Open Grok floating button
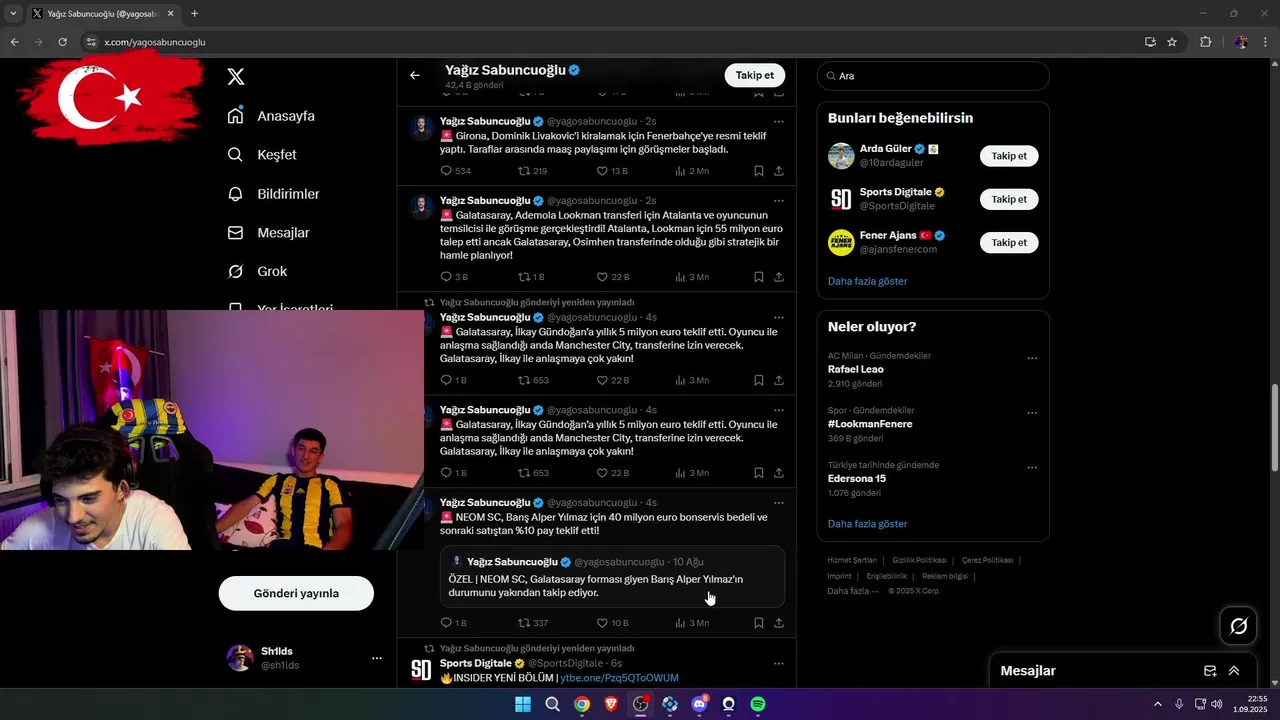The image size is (1280, 720). tap(1239, 626)
